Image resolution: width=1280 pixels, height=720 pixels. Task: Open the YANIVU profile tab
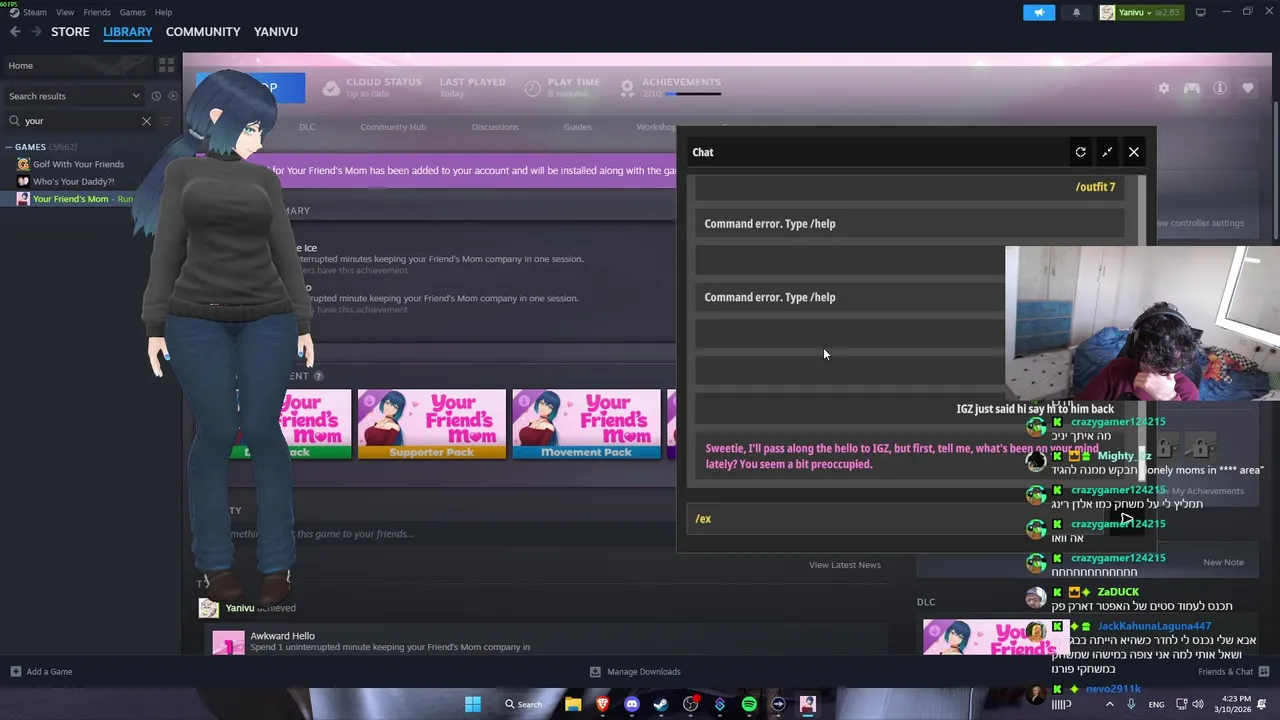point(276,32)
